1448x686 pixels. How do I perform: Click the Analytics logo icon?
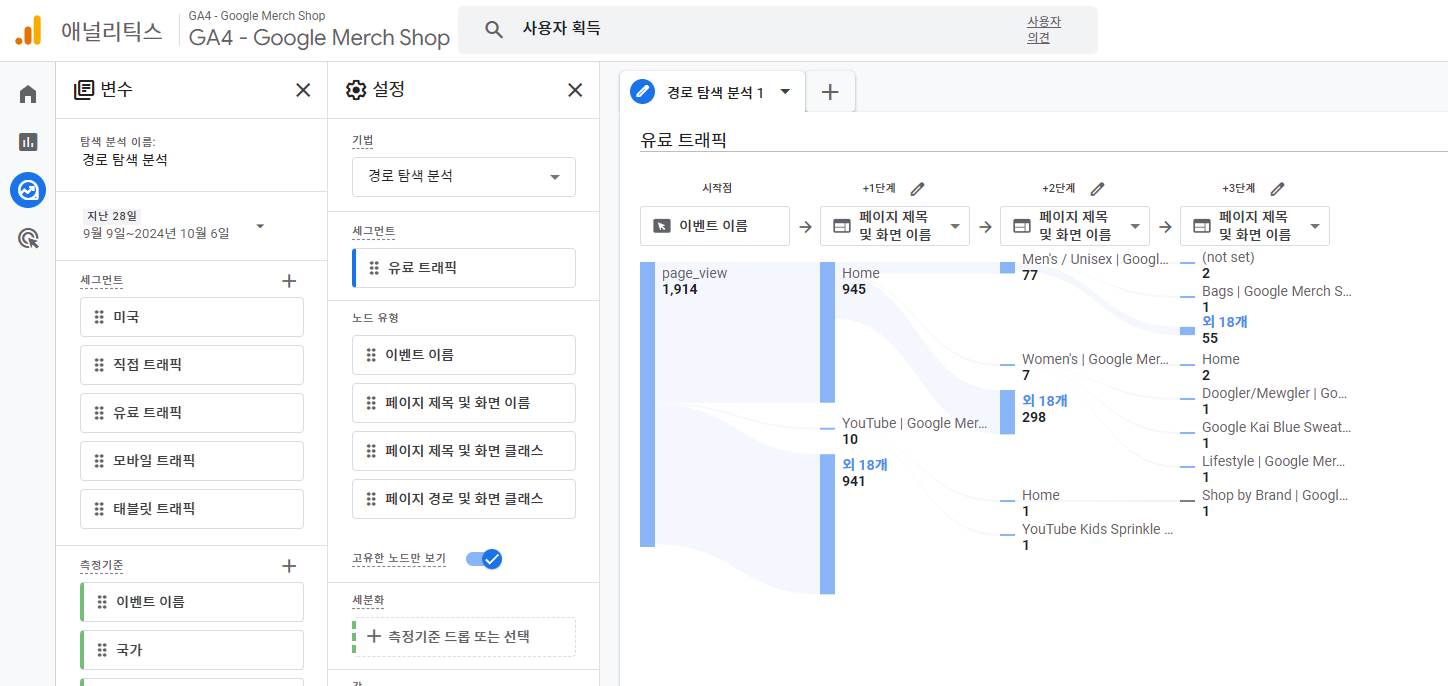click(x=28, y=30)
